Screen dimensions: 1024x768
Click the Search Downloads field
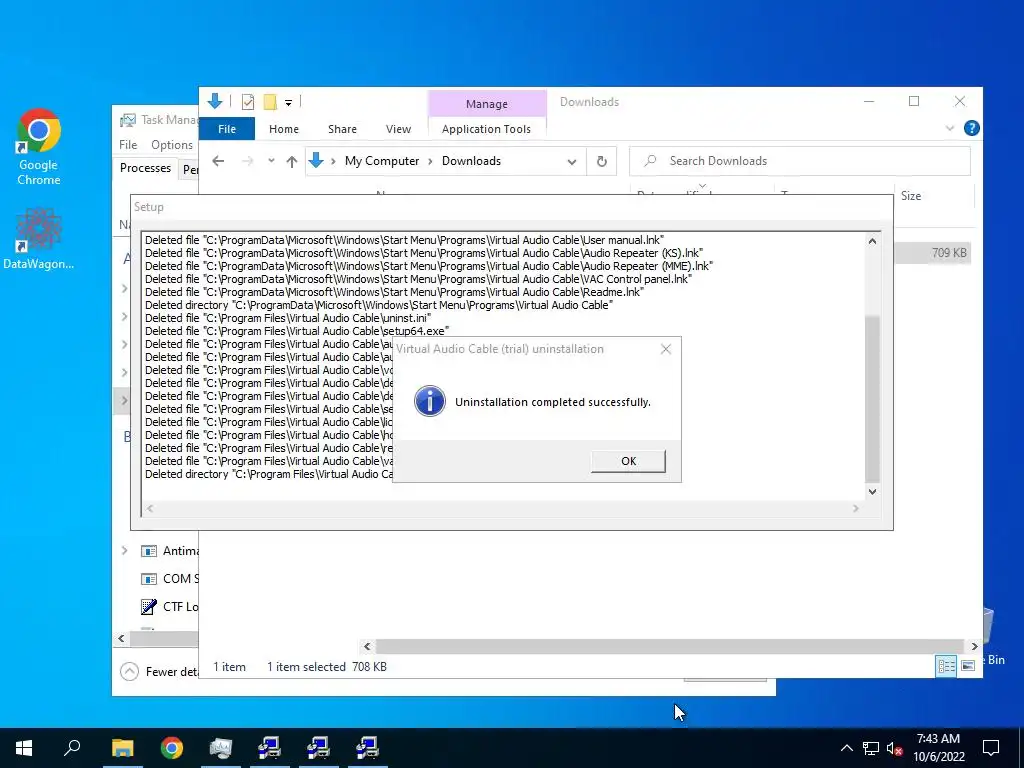800,161
